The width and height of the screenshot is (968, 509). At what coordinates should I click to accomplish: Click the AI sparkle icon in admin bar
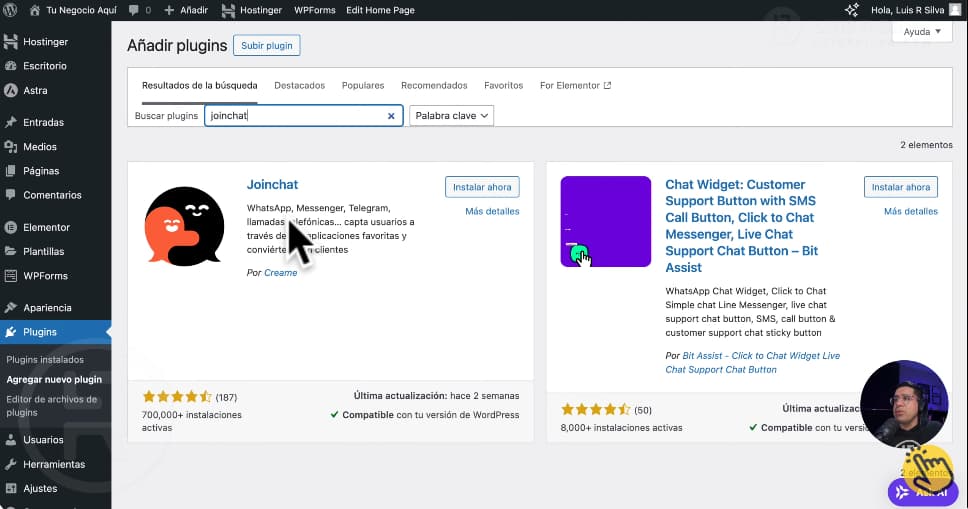pyautogui.click(x=852, y=10)
